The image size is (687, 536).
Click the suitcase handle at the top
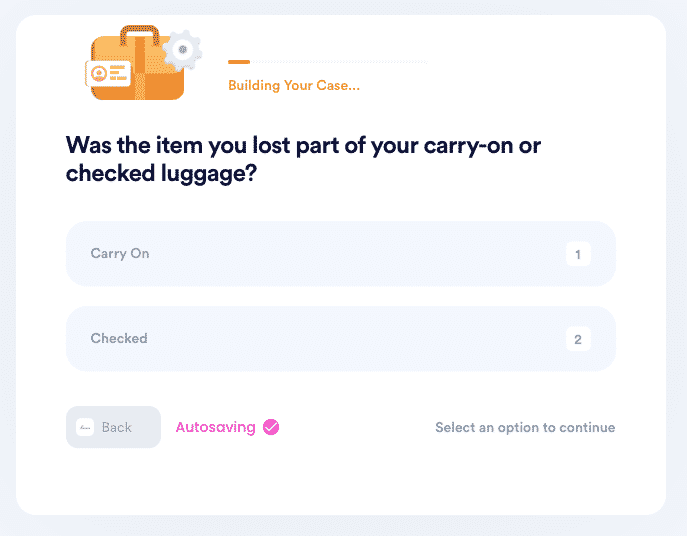pos(140,35)
